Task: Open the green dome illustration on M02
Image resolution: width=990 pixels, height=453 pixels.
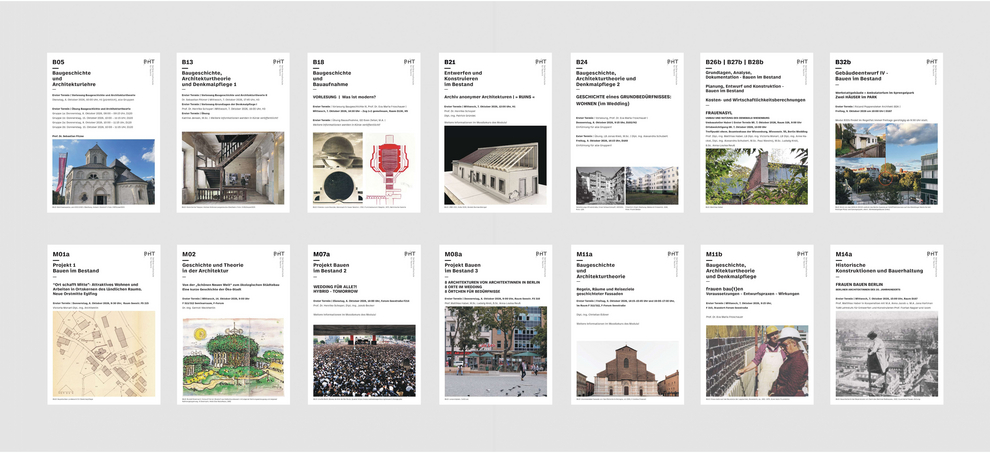Action: (x=233, y=357)
